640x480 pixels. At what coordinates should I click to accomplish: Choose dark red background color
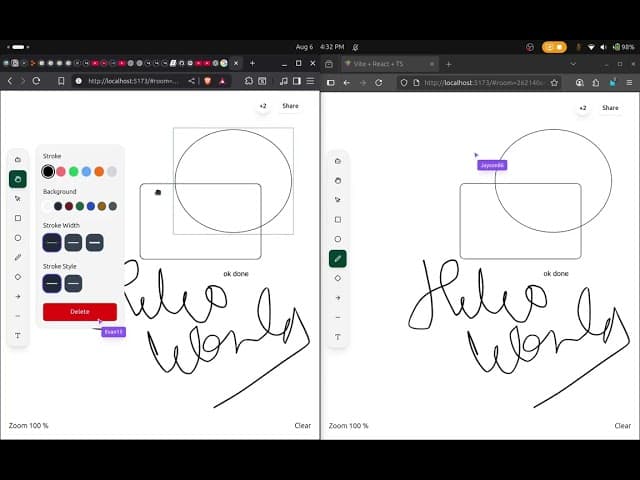point(69,207)
